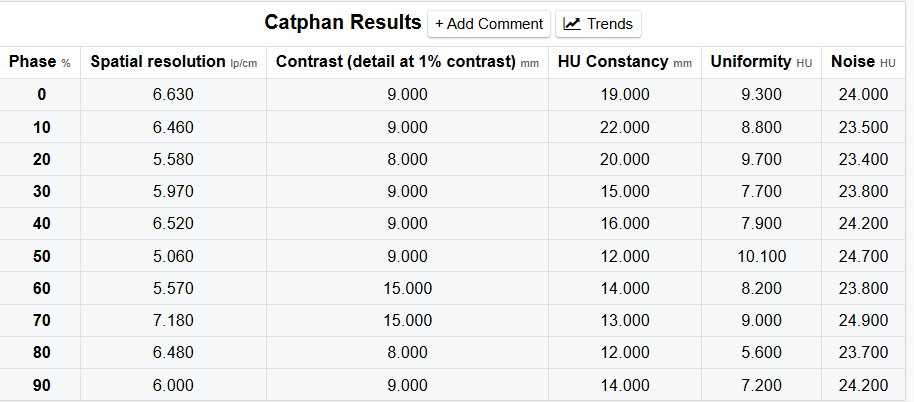Viewport: 914px width, 402px height.
Task: Select the HU Constancy column header
Action: [x=625, y=62]
